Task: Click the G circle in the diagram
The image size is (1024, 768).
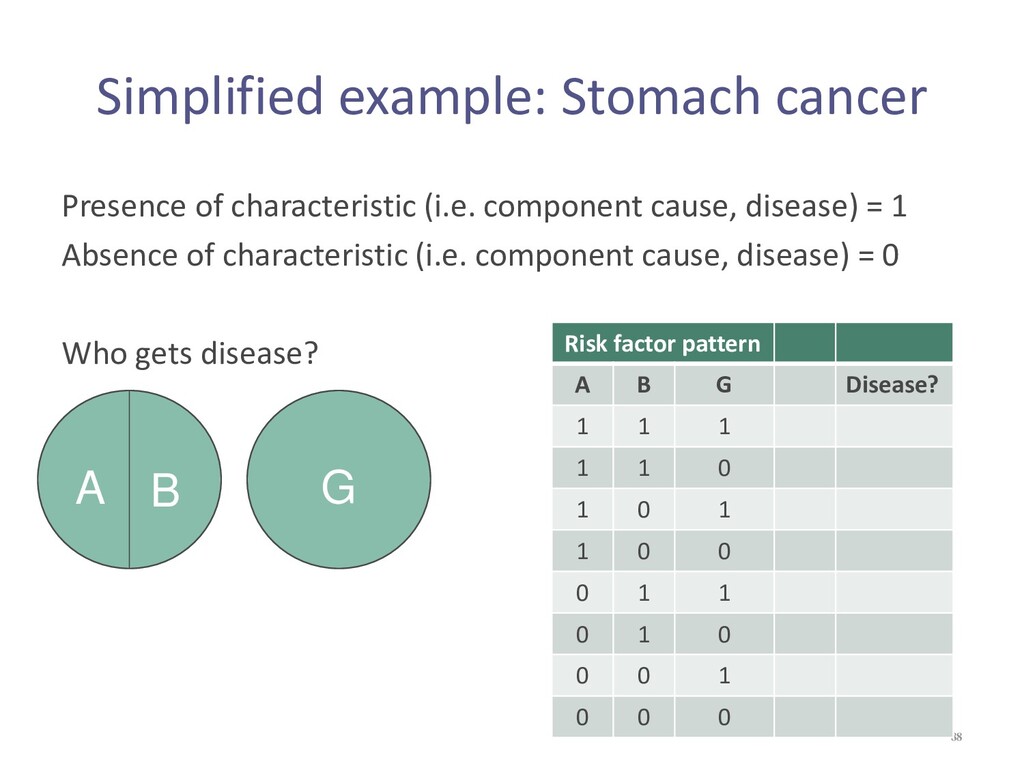Action: coord(338,479)
